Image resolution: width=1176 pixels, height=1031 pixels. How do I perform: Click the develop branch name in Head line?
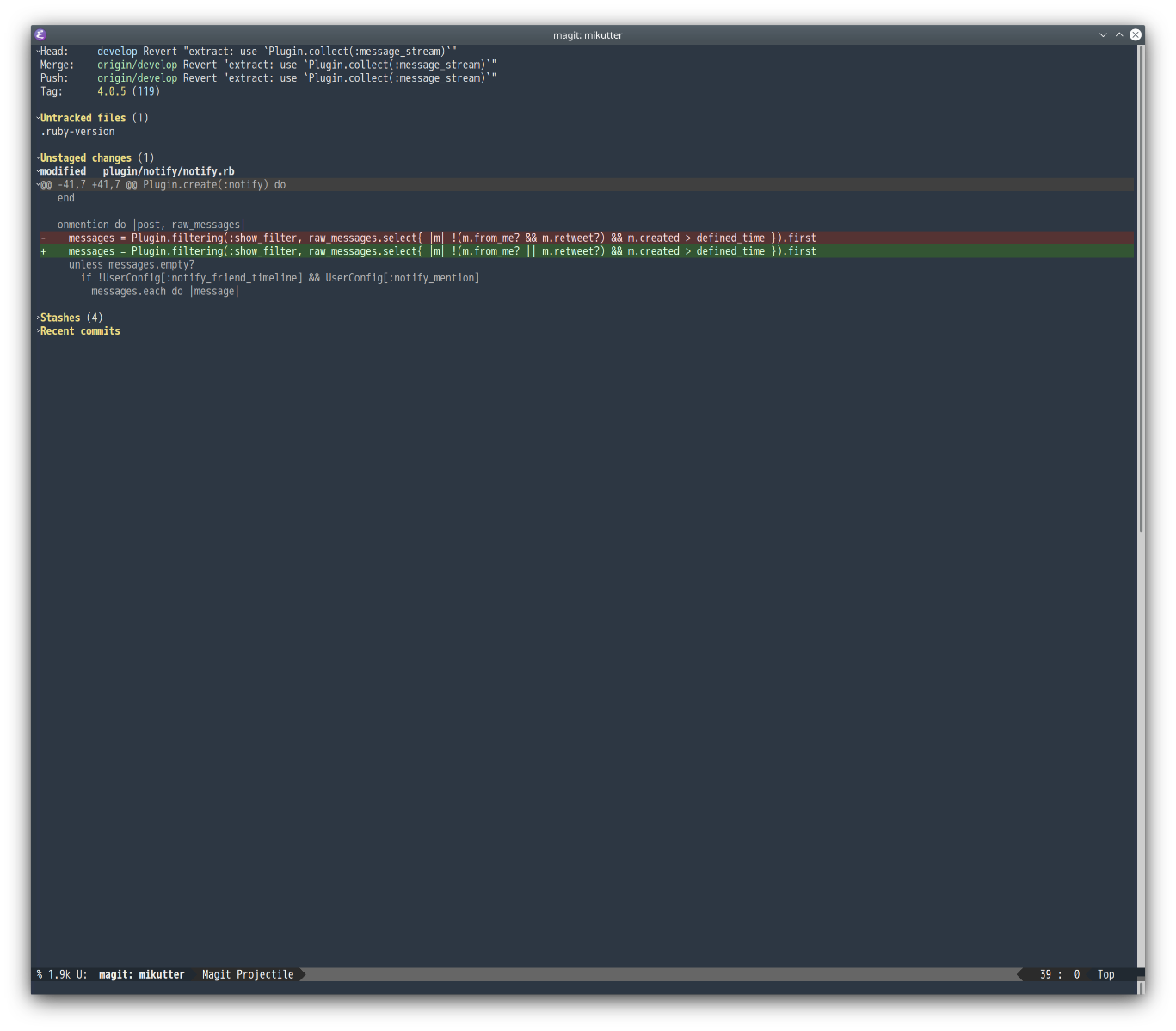(x=117, y=52)
